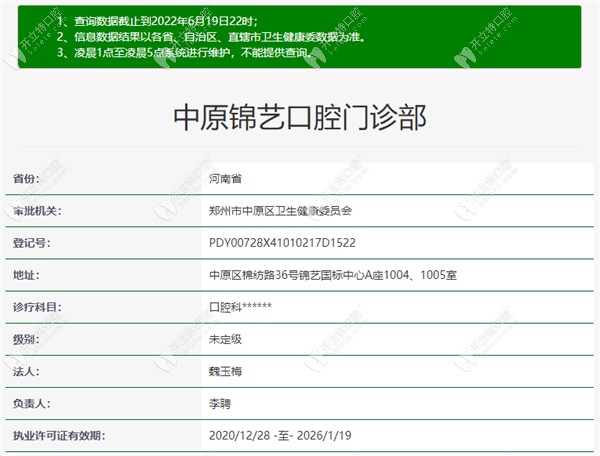The height and width of the screenshot is (456, 600).
Task: Click notice line about 卫生健康委数据为准
Action: (x=212, y=37)
